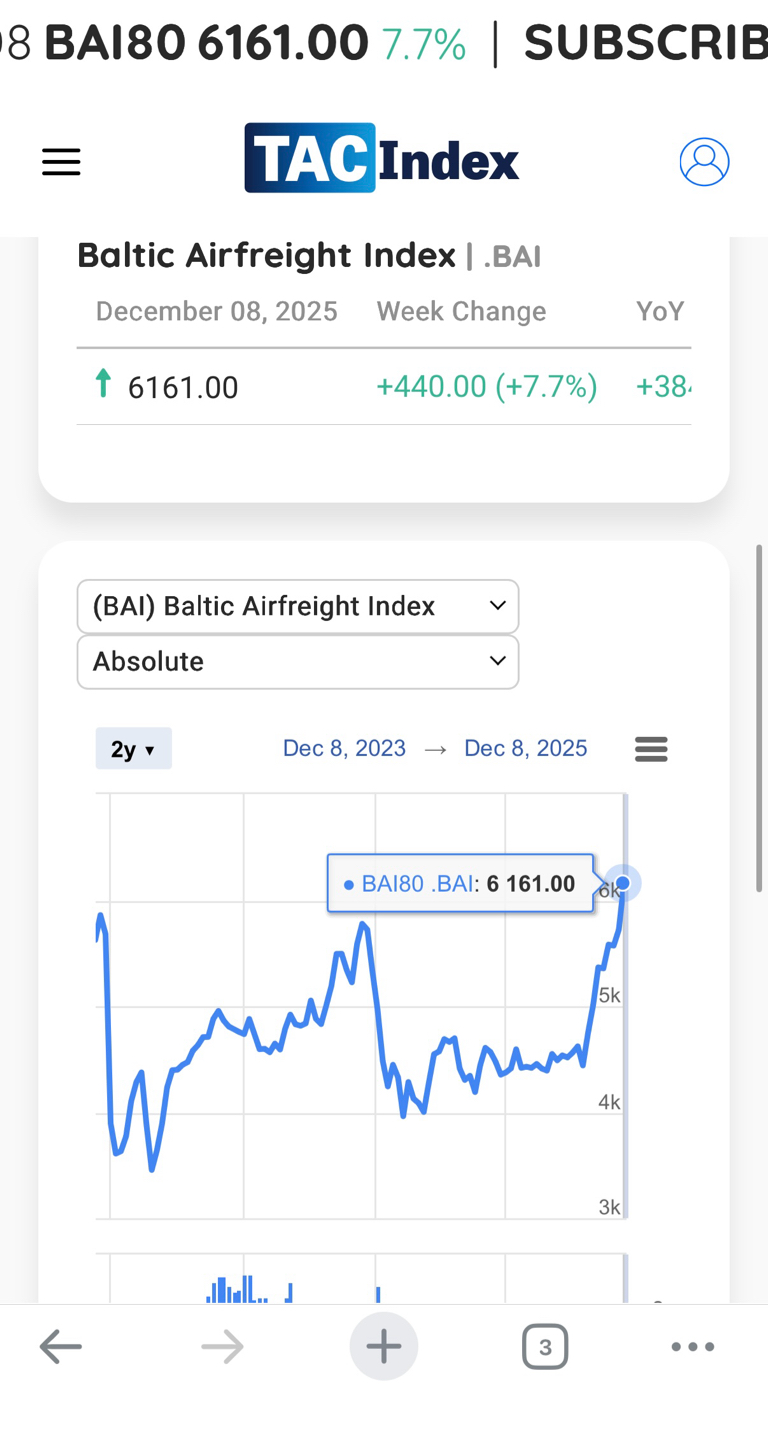Image resolution: width=768 pixels, height=1454 pixels.
Task: Click the TAC Index logo
Action: 382,158
